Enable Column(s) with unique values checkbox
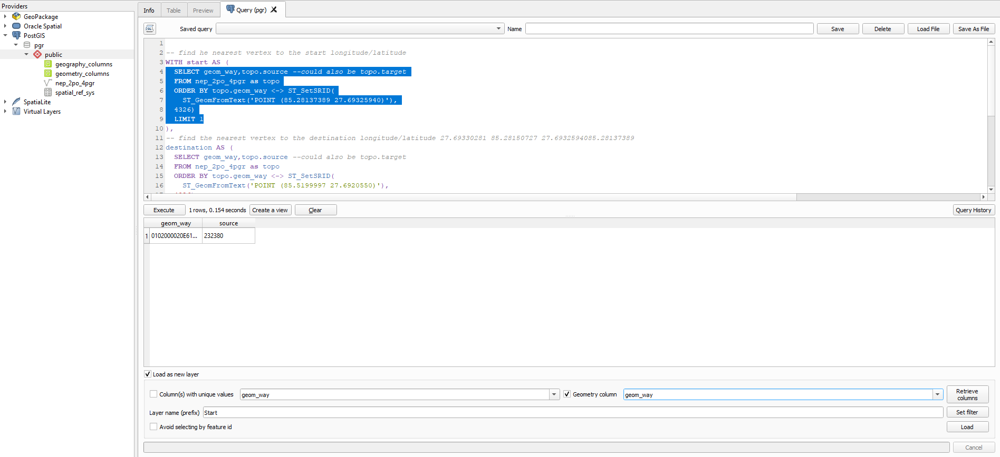 pyautogui.click(x=154, y=394)
